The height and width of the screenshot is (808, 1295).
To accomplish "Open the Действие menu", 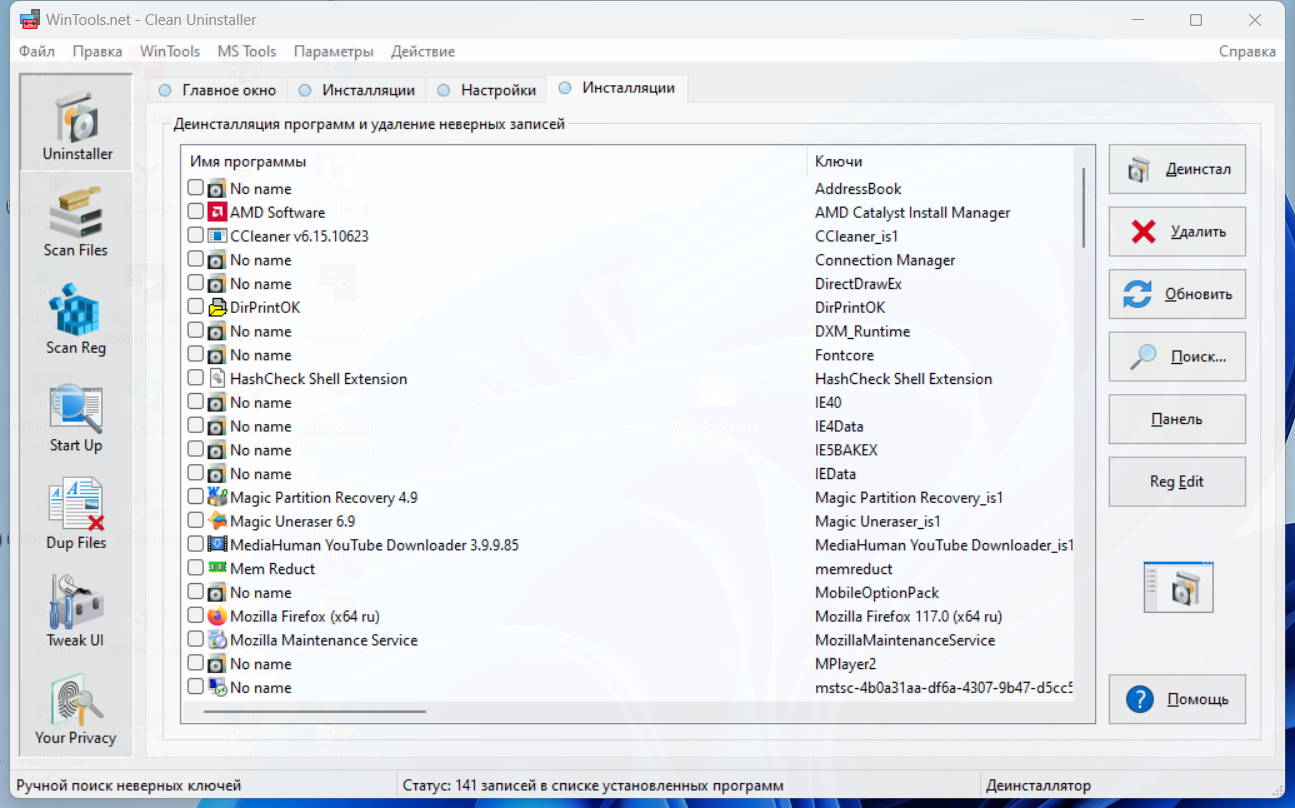I will [423, 51].
